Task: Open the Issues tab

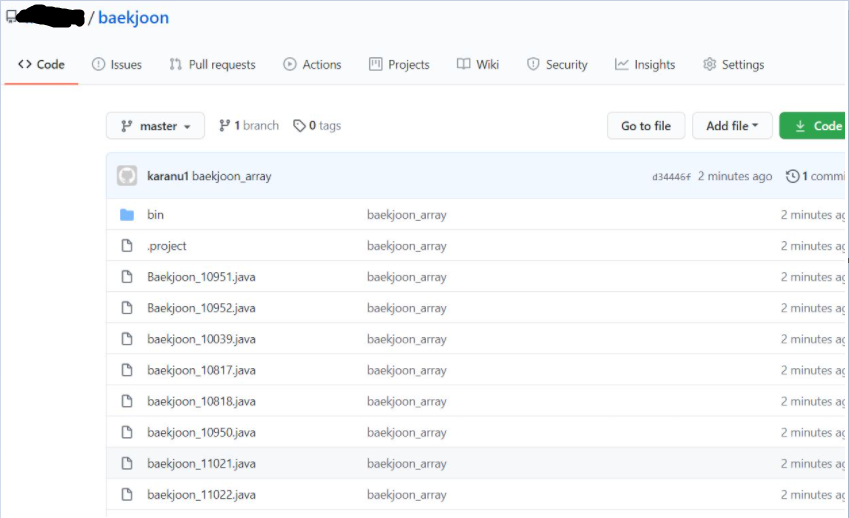Action: pyautogui.click(x=116, y=64)
